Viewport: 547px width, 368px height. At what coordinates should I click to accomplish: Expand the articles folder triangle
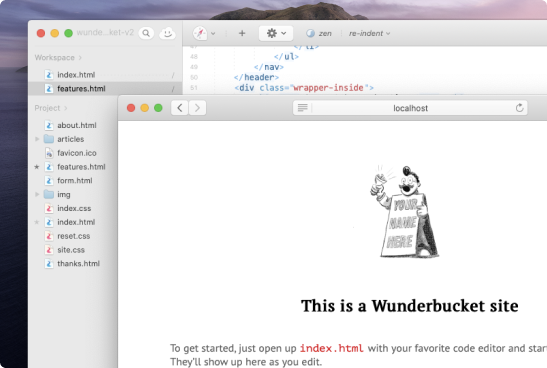point(37,139)
